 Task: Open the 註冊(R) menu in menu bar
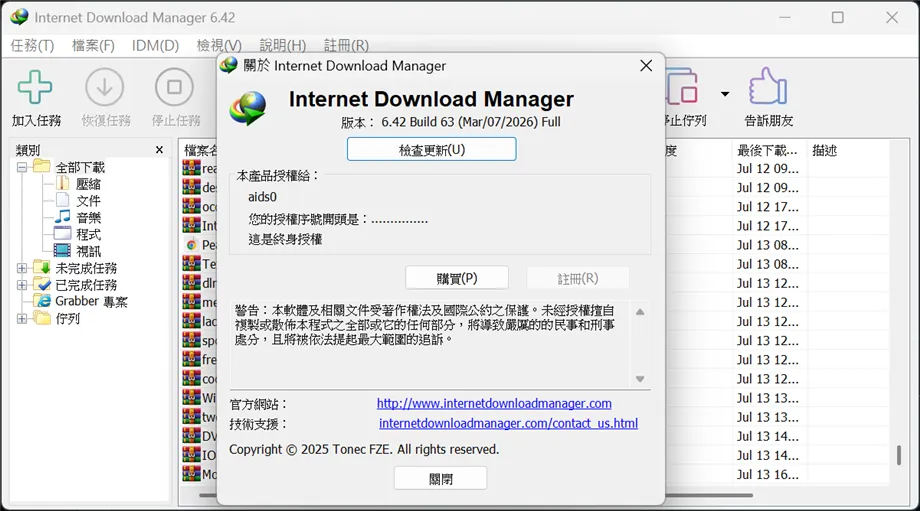346,45
